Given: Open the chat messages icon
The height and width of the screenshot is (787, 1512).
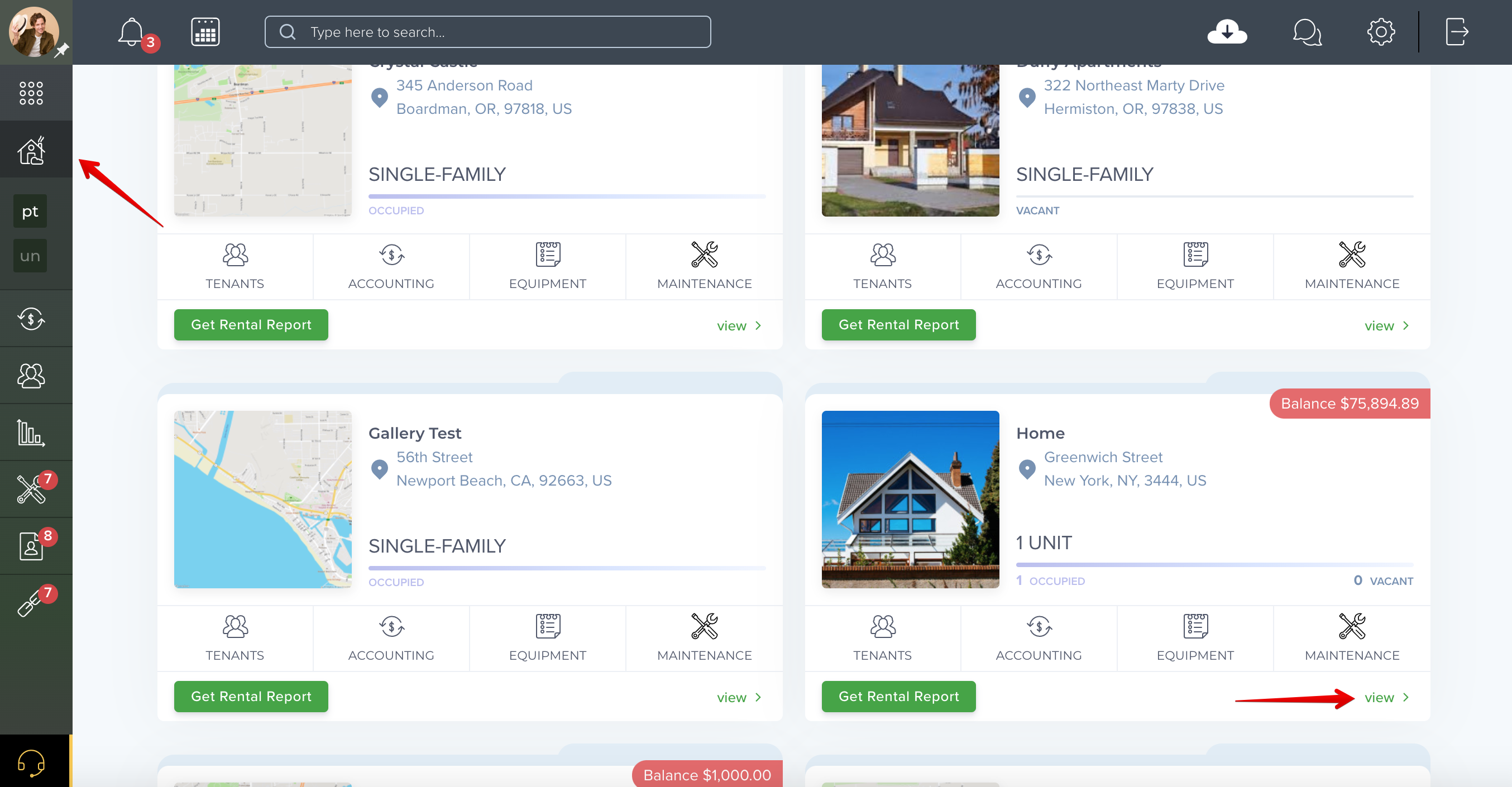Looking at the screenshot, I should [1307, 32].
